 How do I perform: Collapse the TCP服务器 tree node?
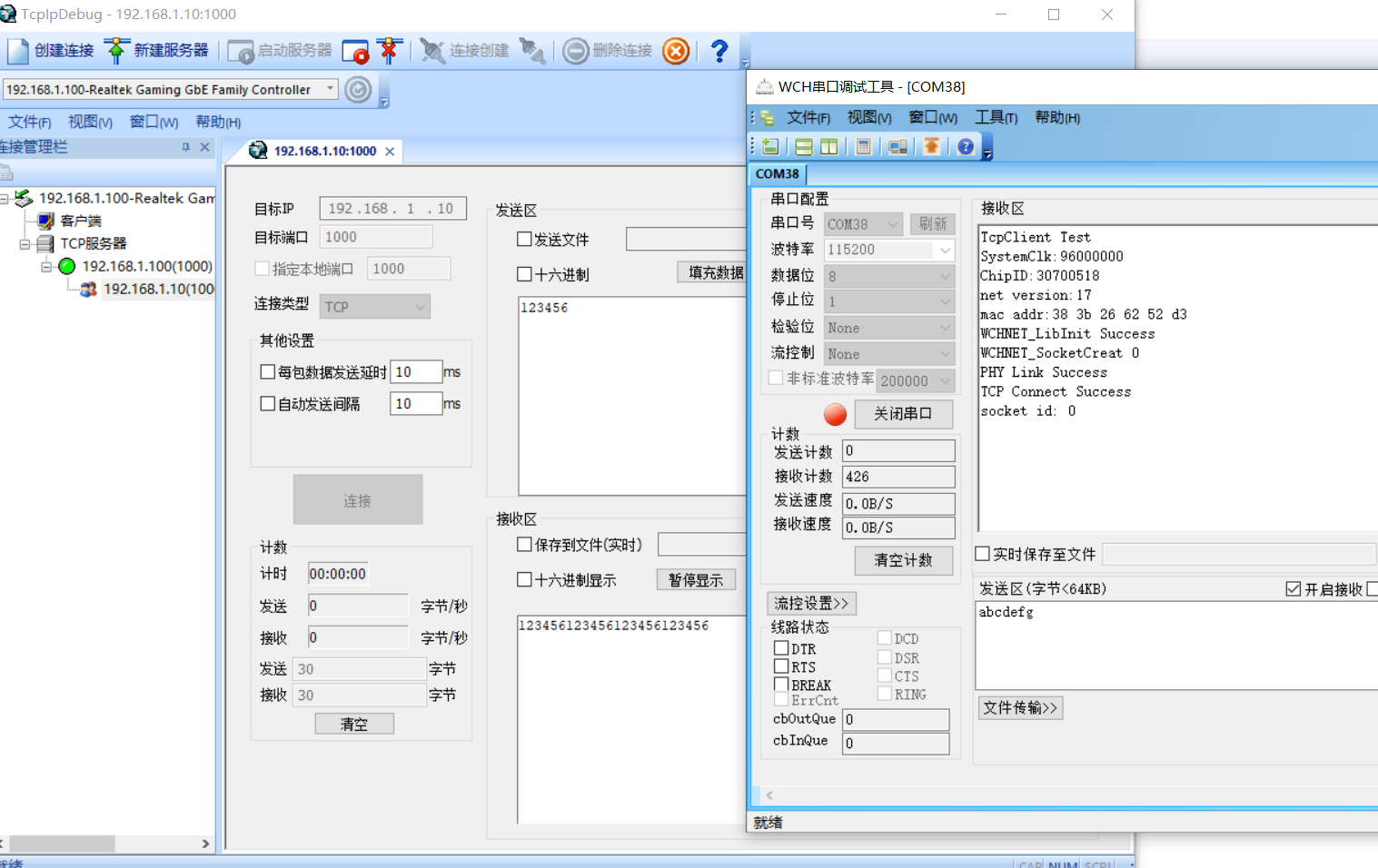click(25, 243)
